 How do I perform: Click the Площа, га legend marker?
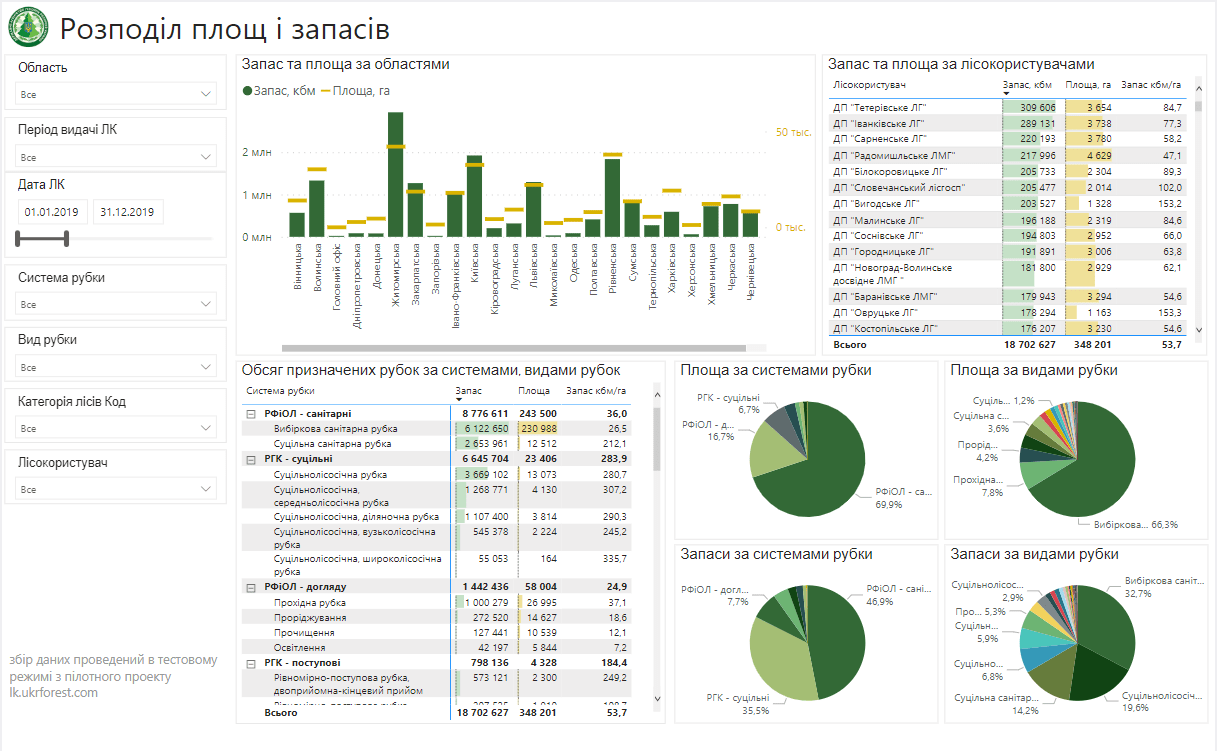[326, 91]
